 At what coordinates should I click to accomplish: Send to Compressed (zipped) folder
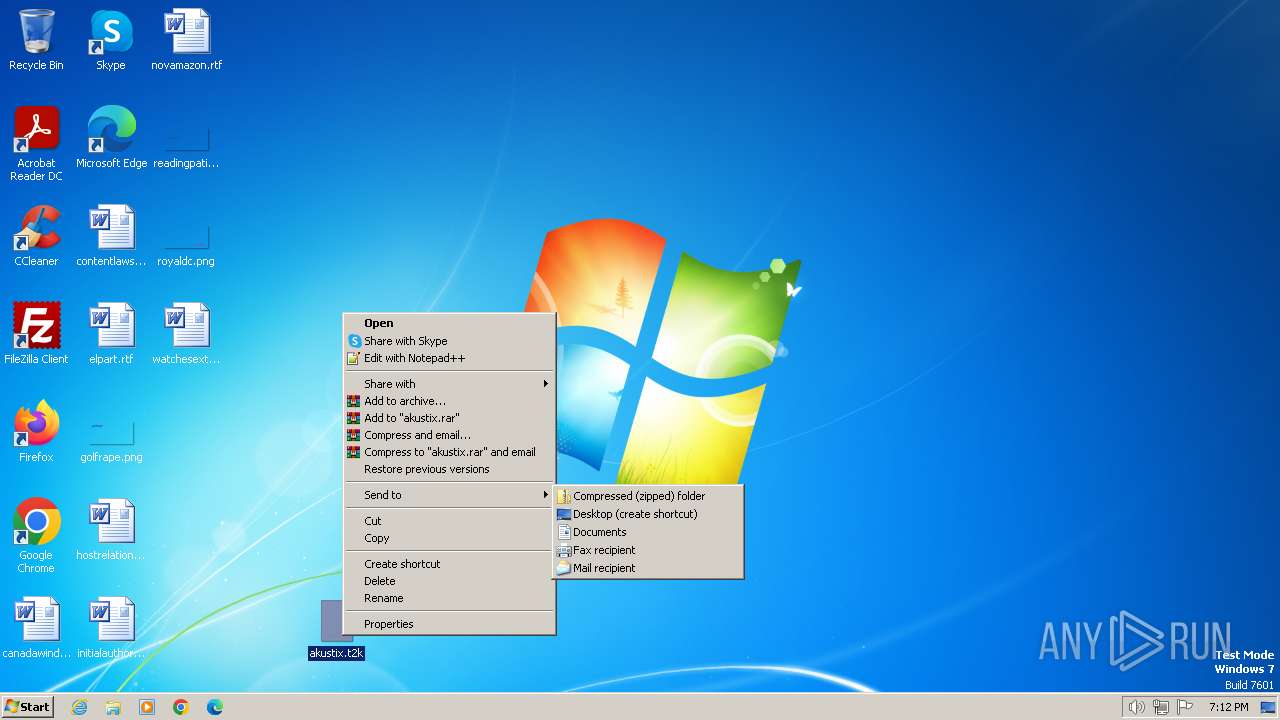tap(648, 496)
